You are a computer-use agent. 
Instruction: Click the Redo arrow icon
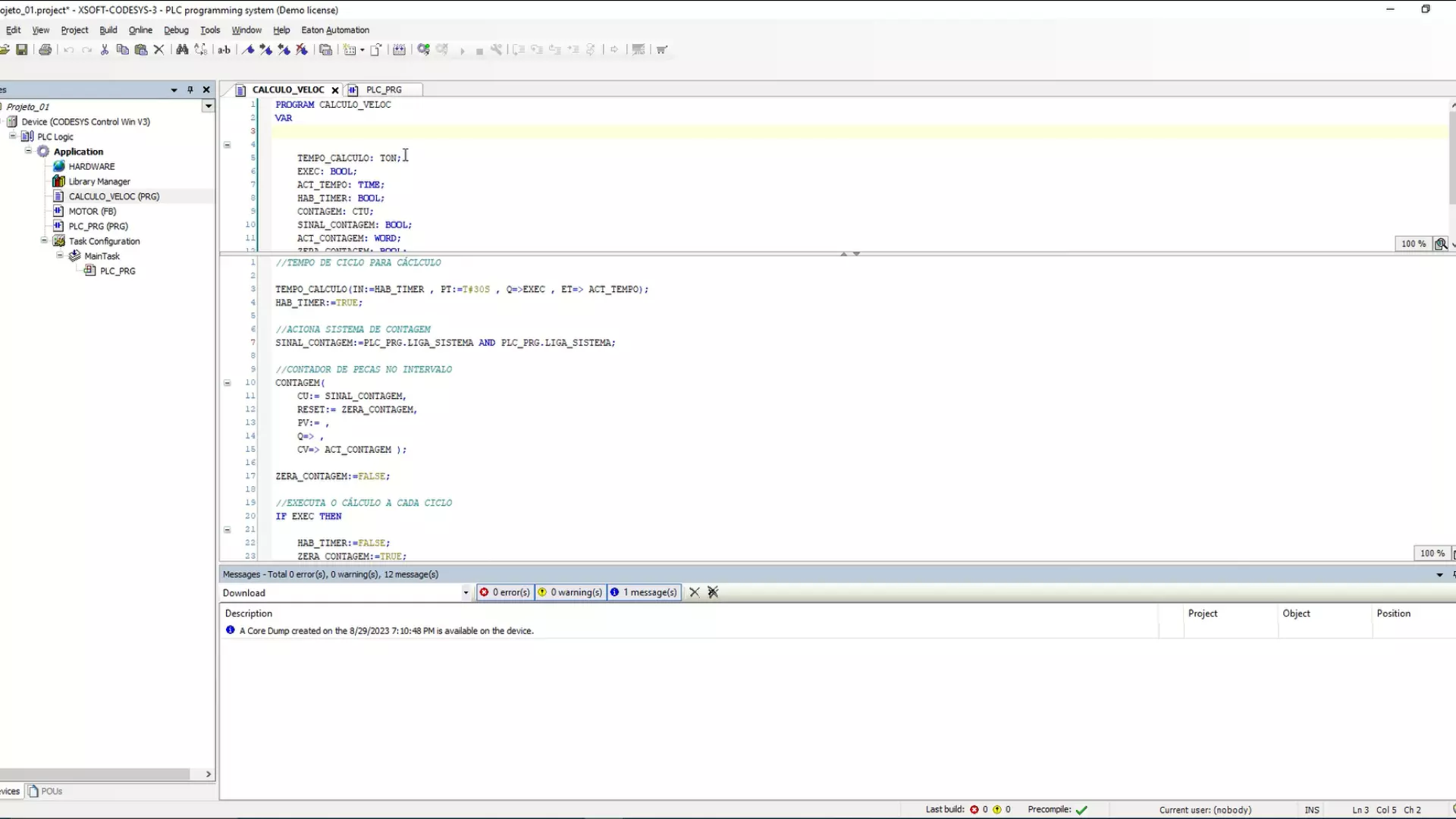86,50
